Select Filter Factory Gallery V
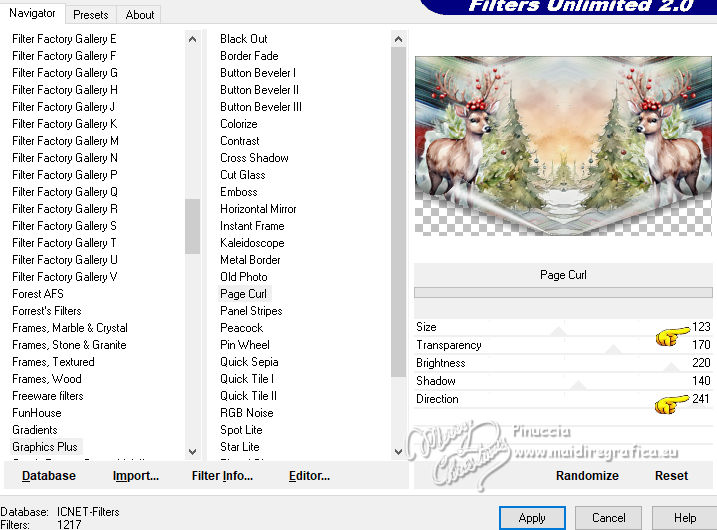The image size is (717, 530). pyautogui.click(x=64, y=277)
